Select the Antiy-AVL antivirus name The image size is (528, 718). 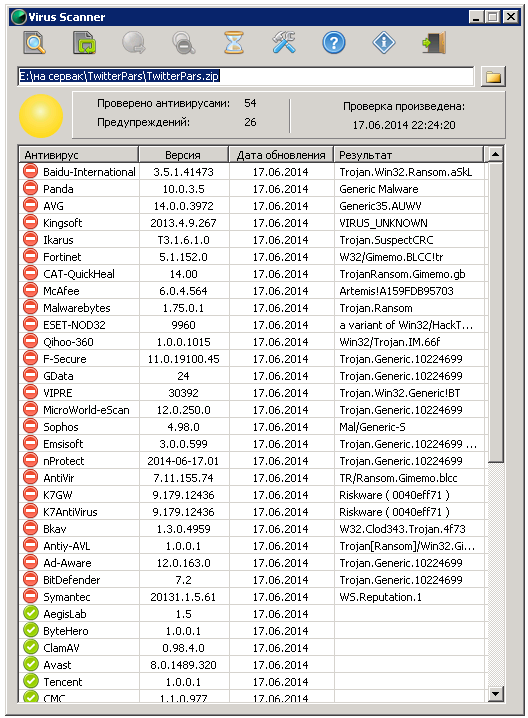pos(66,546)
